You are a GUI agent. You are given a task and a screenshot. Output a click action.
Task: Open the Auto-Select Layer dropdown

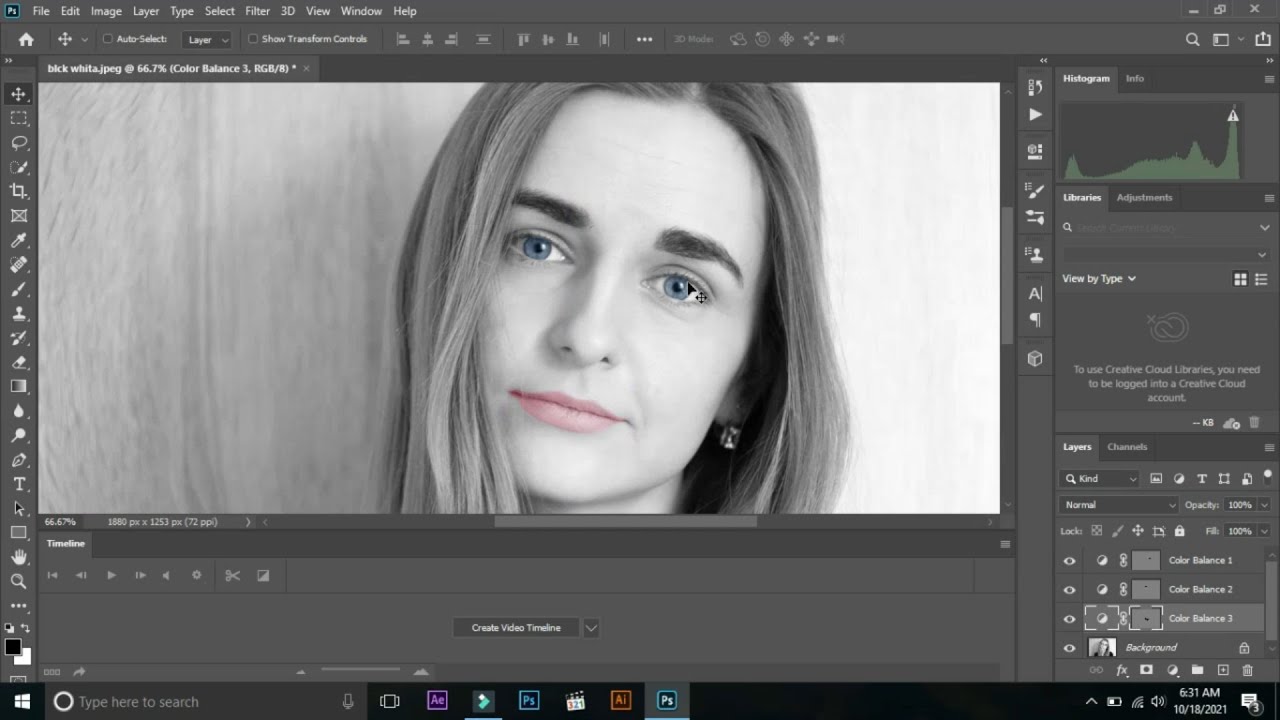207,40
